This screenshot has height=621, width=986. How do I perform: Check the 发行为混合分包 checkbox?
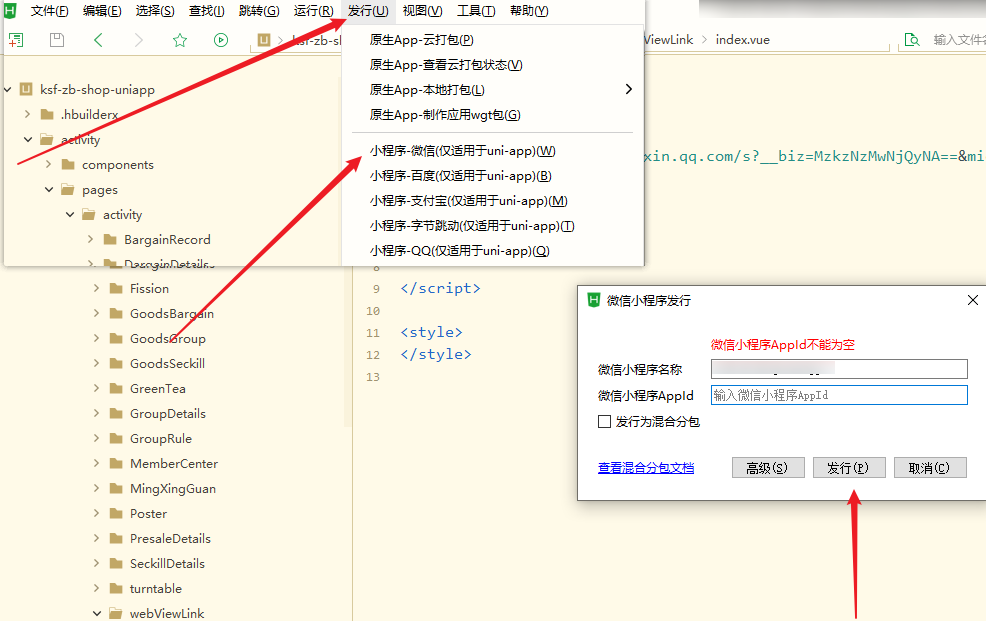tap(604, 422)
